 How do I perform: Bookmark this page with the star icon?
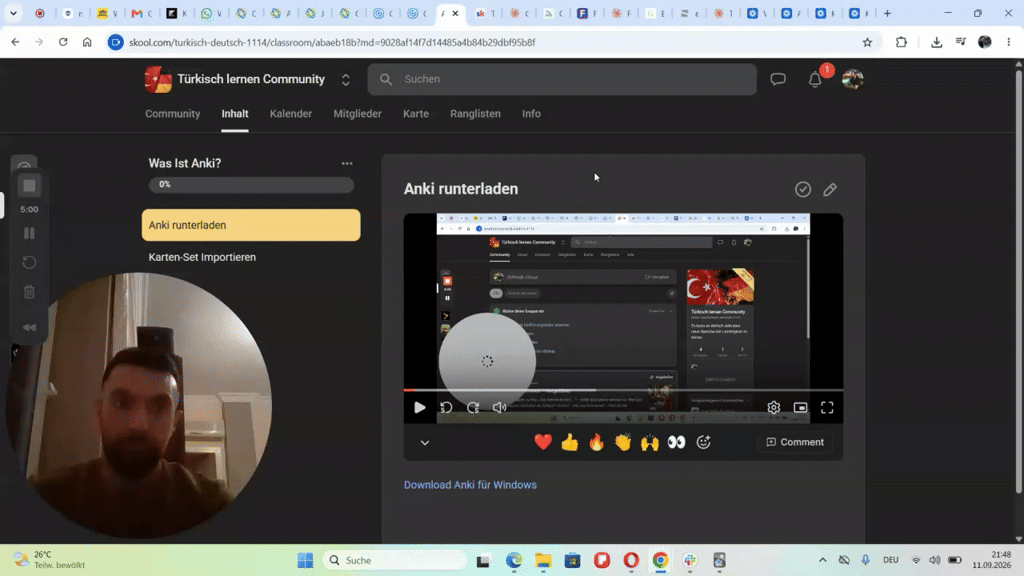pyautogui.click(x=867, y=42)
